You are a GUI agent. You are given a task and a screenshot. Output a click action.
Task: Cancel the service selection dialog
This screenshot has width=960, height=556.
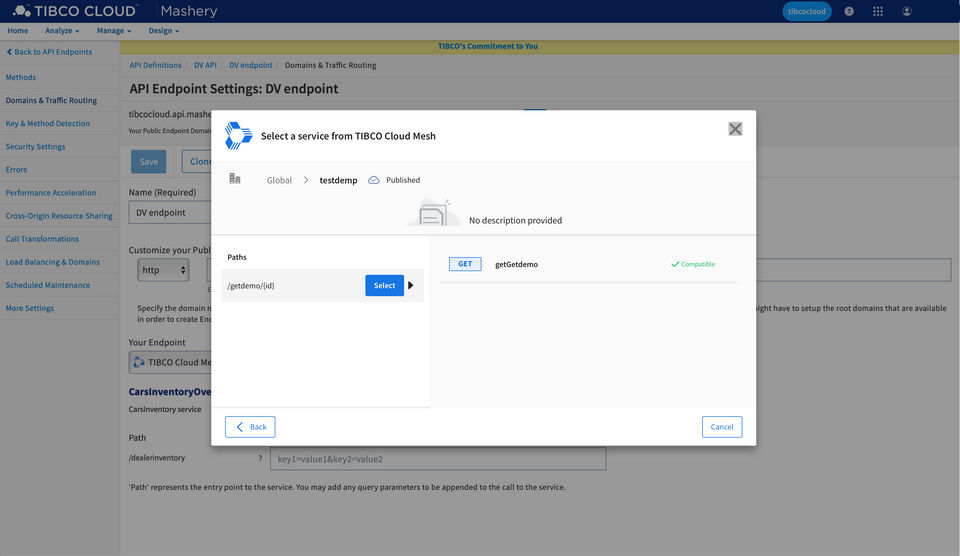pyautogui.click(x=722, y=427)
